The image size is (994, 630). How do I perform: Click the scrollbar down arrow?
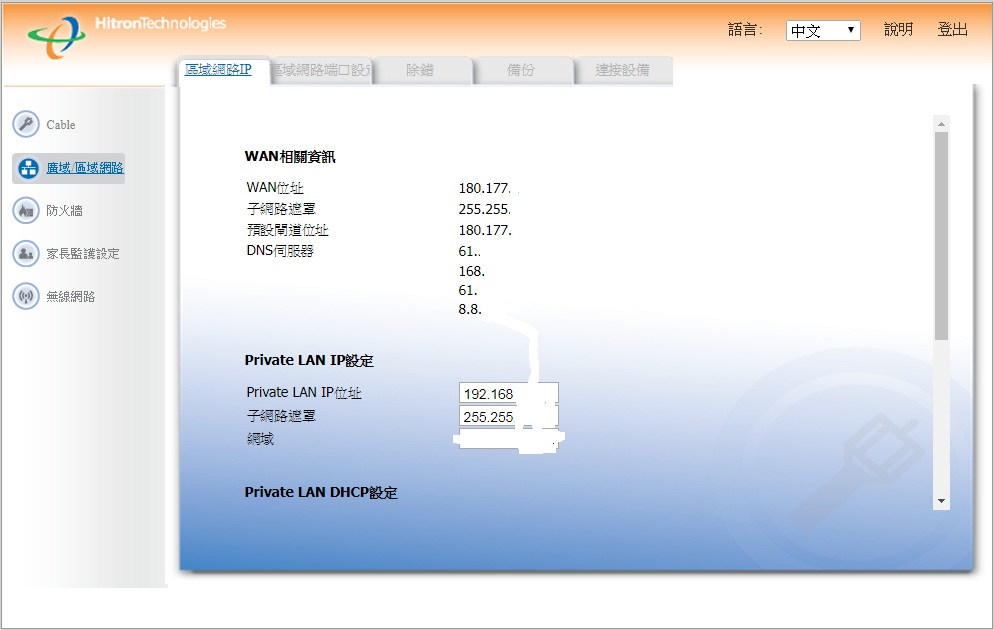tap(941, 501)
